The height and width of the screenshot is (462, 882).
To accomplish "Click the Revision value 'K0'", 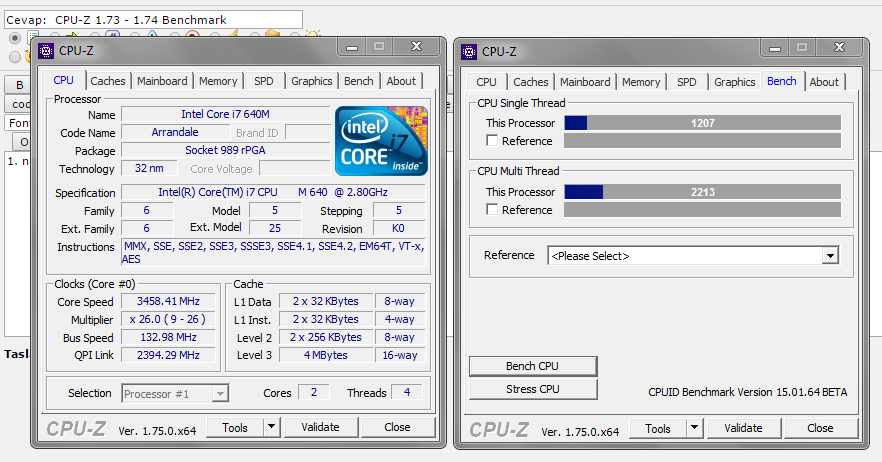I will click(398, 228).
